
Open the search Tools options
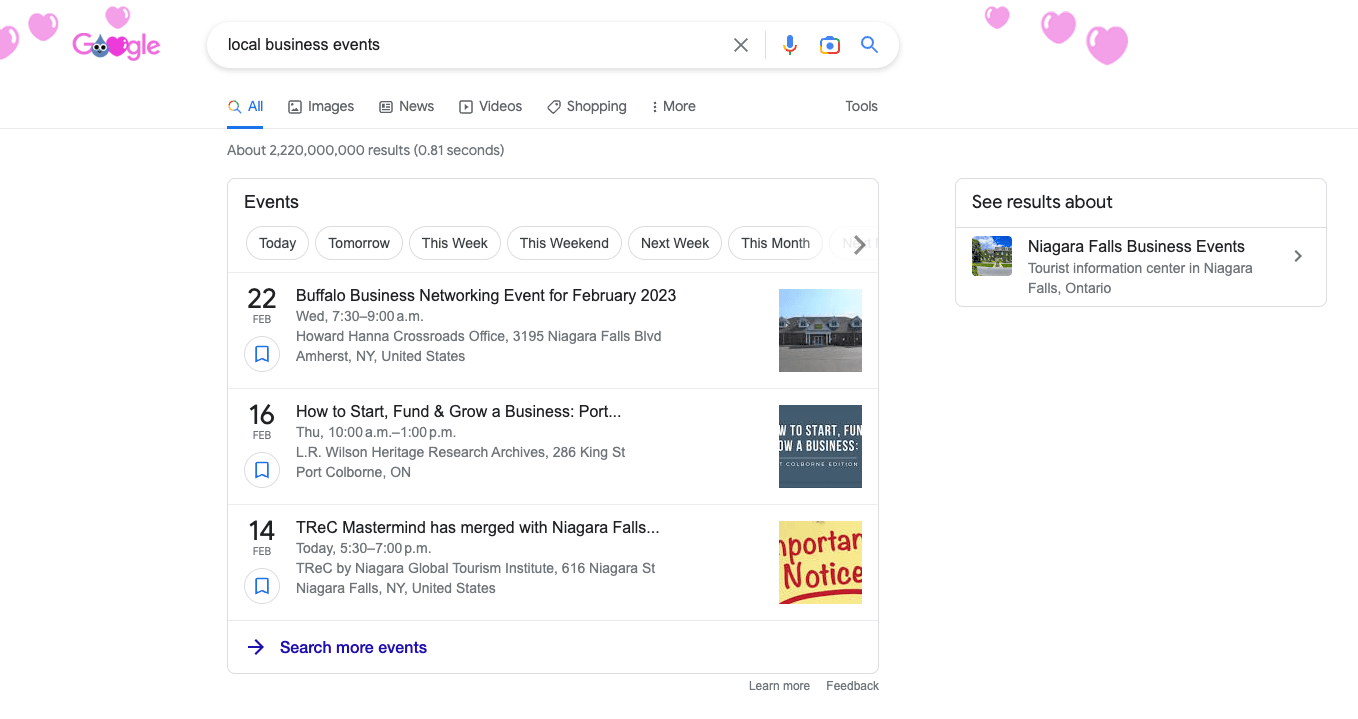861,107
